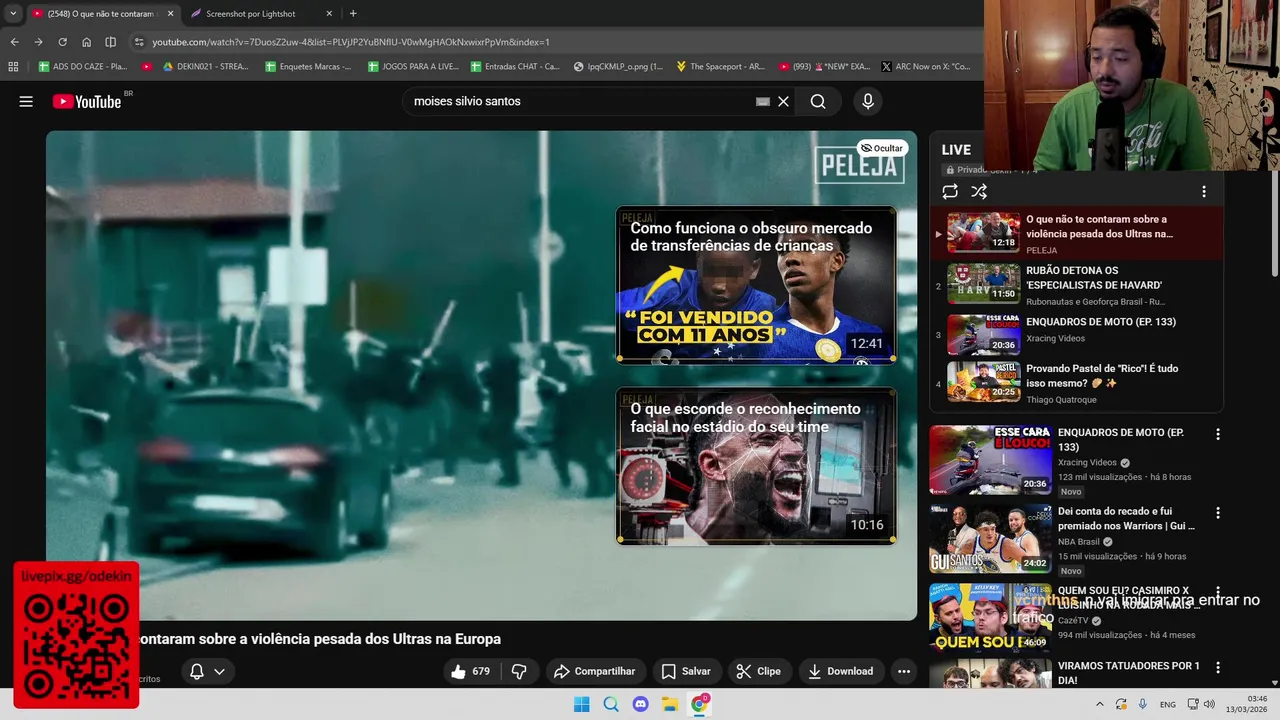Dislike the video
Screen dimensions: 1280x720
coord(519,671)
